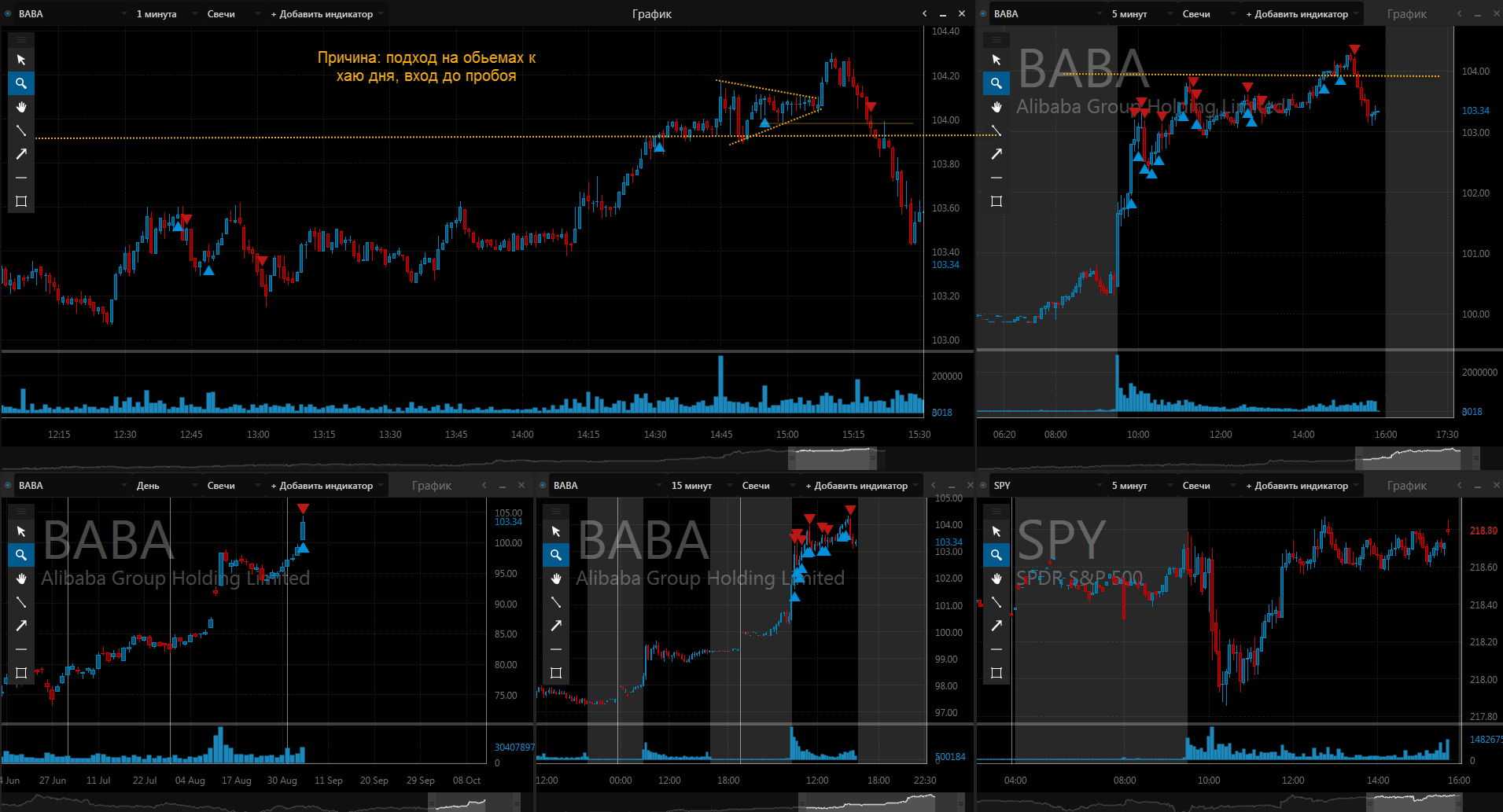This screenshot has height=812, width=1503.
Task: Pick the hand pan tool in BABA 15-minute chart
Action: click(556, 579)
